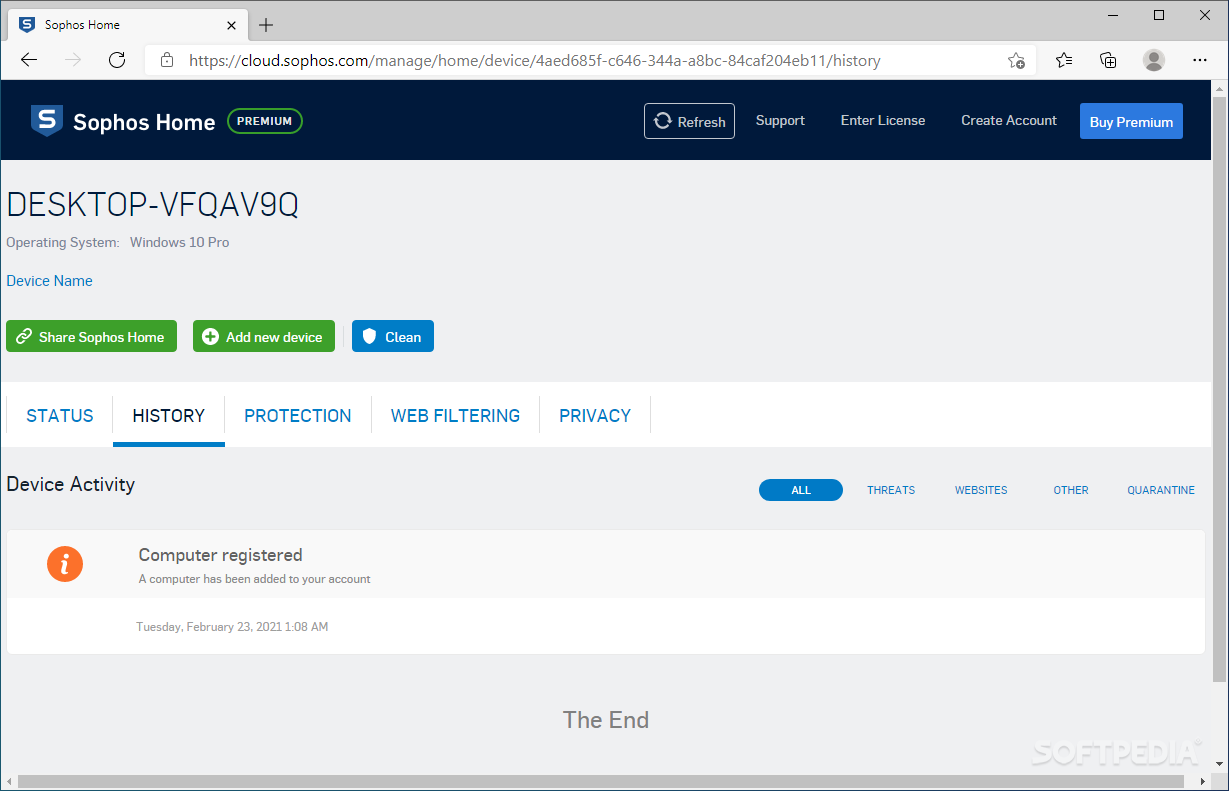The image size is (1229, 791).
Task: Filter activity by OTHER
Action: (x=1071, y=490)
